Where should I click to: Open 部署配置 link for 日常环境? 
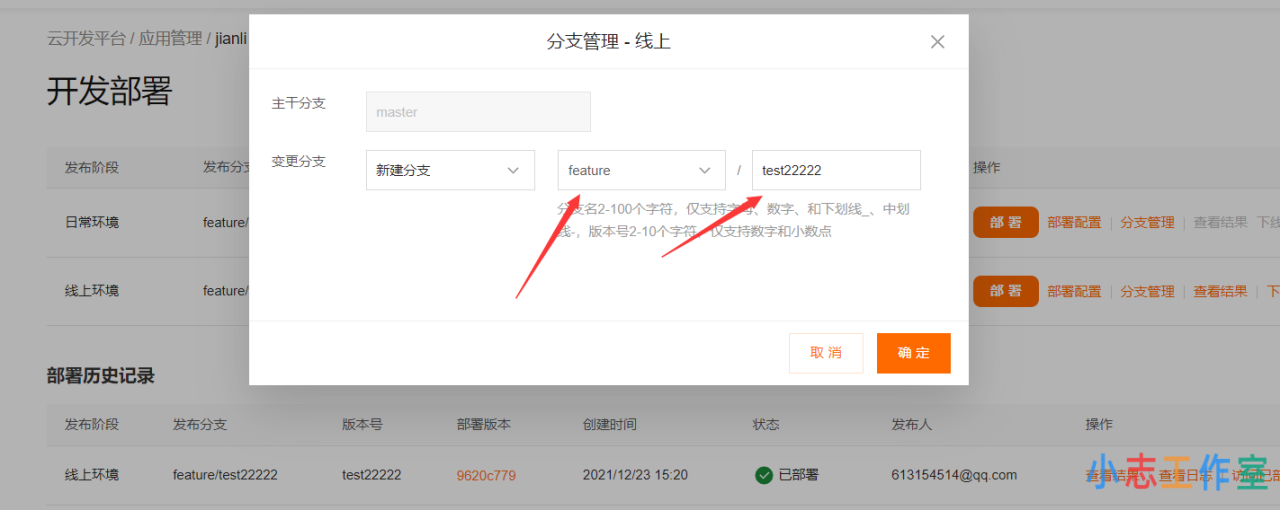tap(1074, 222)
